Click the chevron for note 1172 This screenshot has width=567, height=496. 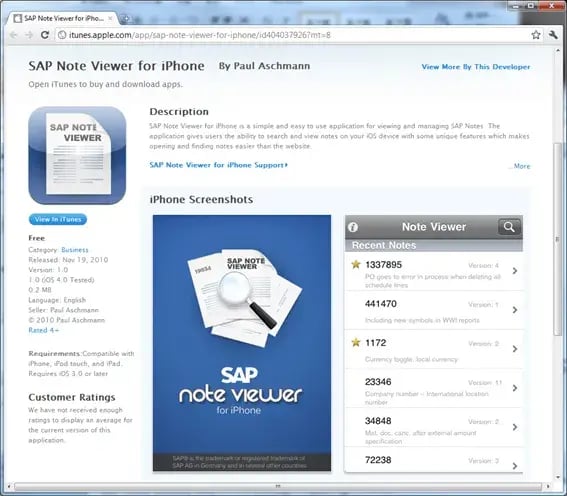[x=515, y=349]
